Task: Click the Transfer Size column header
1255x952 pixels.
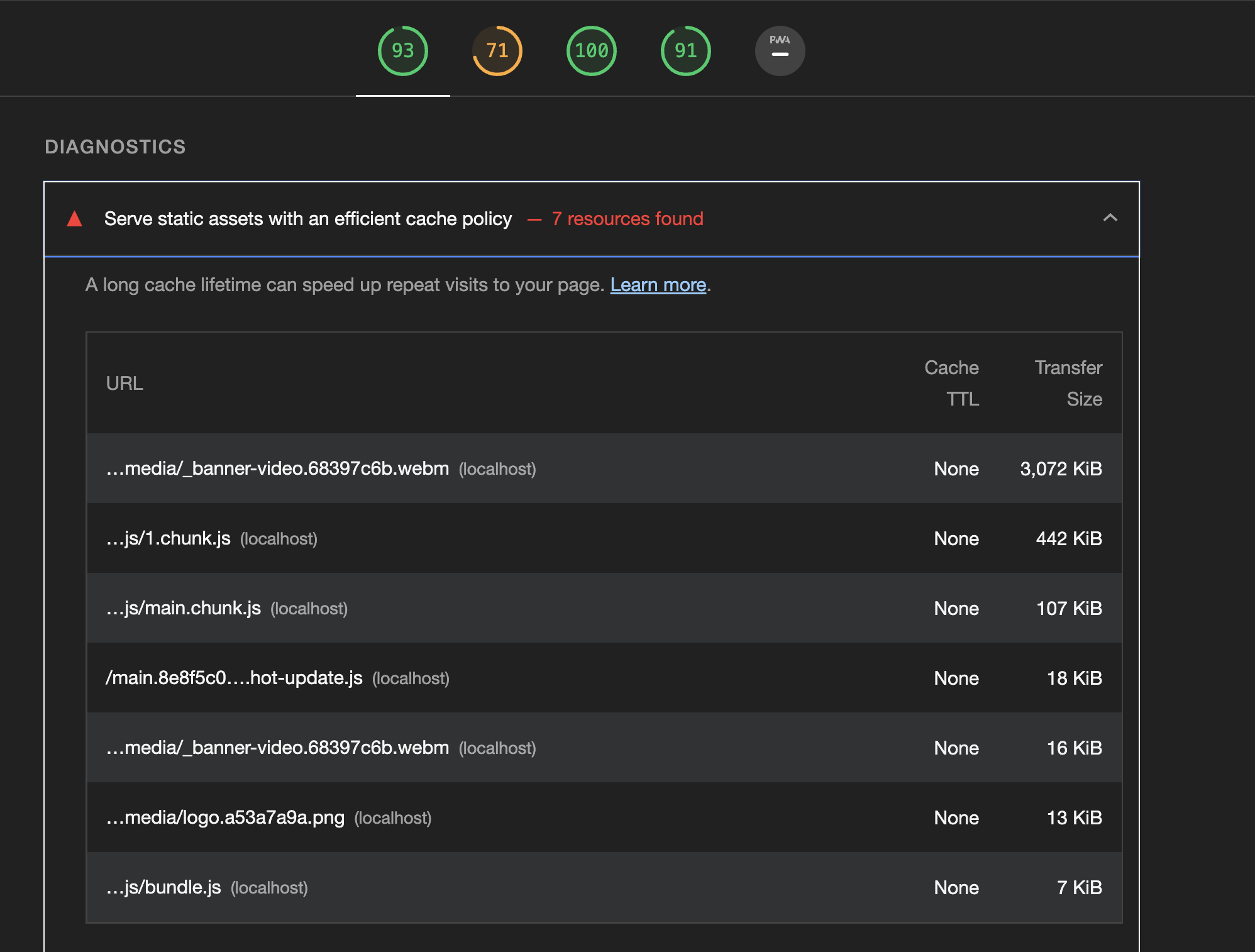Action: (x=1068, y=383)
